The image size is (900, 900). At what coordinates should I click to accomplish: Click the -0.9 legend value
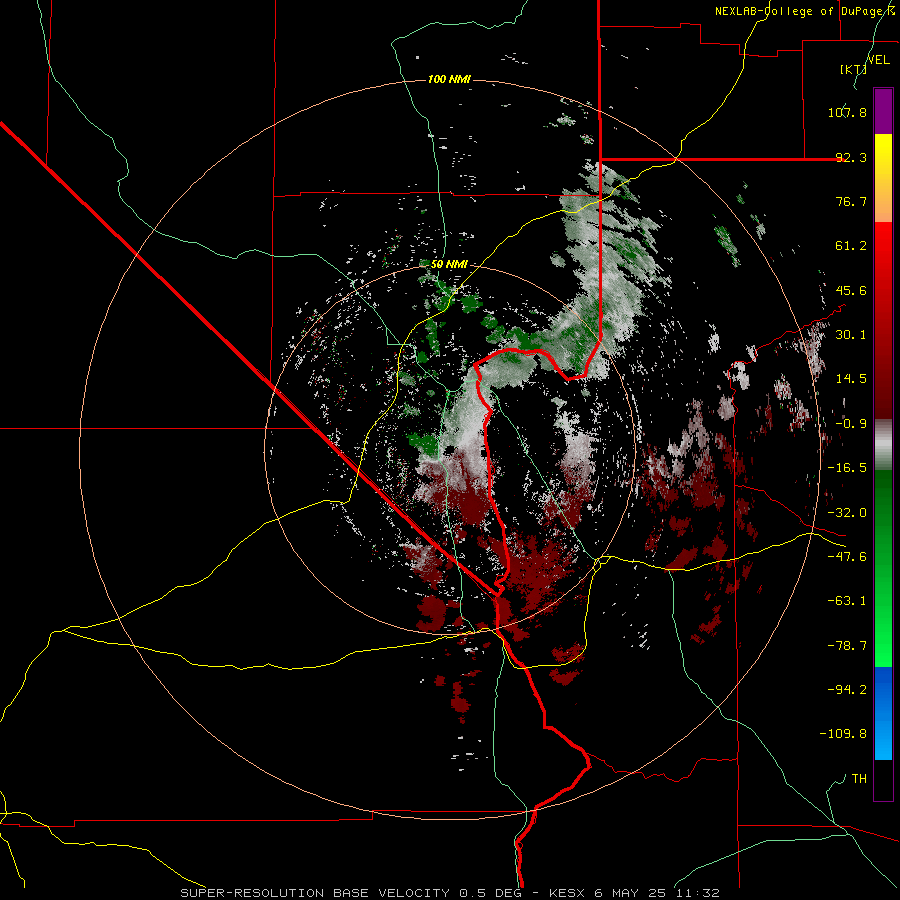pyautogui.click(x=851, y=424)
